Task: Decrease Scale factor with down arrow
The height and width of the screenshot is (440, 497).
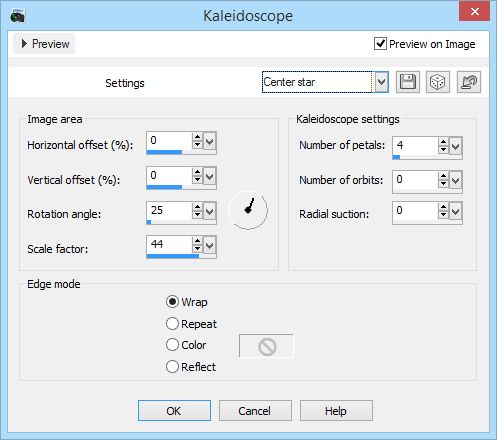Action: (197, 249)
